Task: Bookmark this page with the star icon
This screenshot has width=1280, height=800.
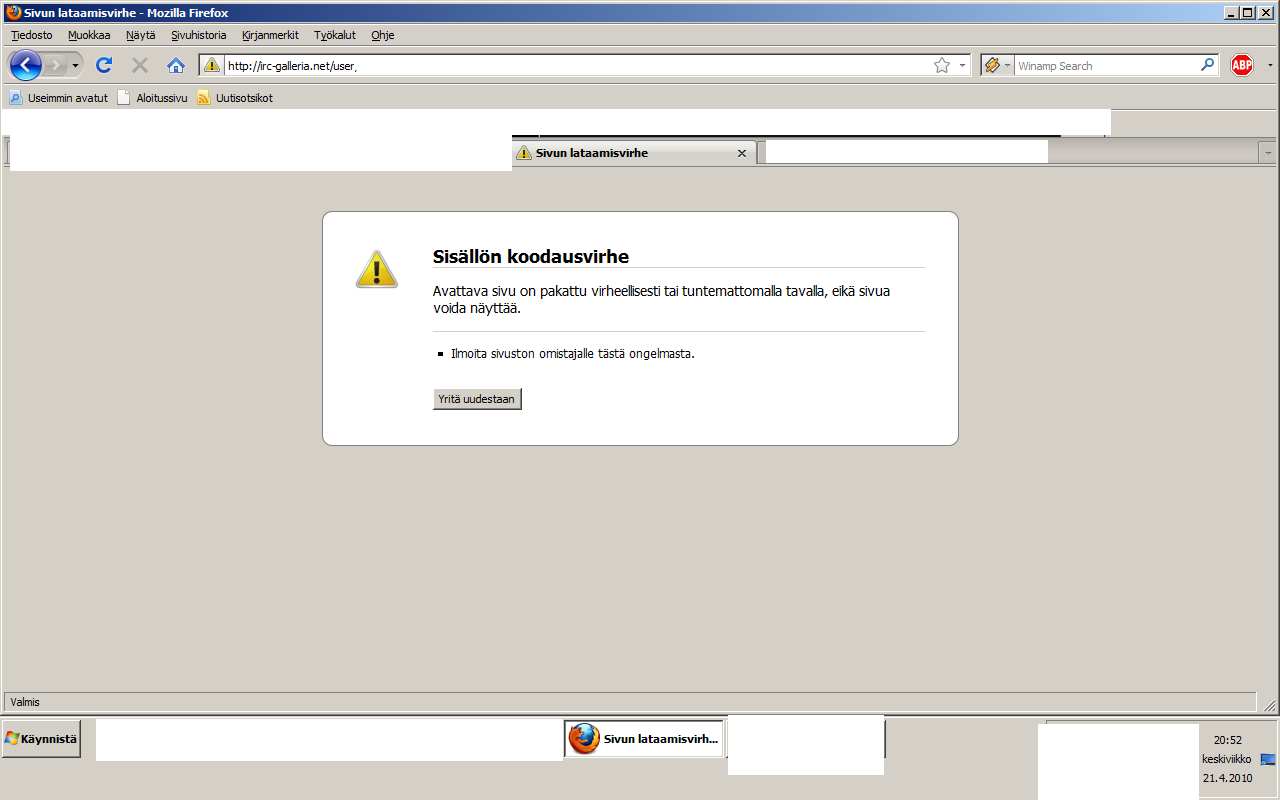Action: [x=942, y=65]
